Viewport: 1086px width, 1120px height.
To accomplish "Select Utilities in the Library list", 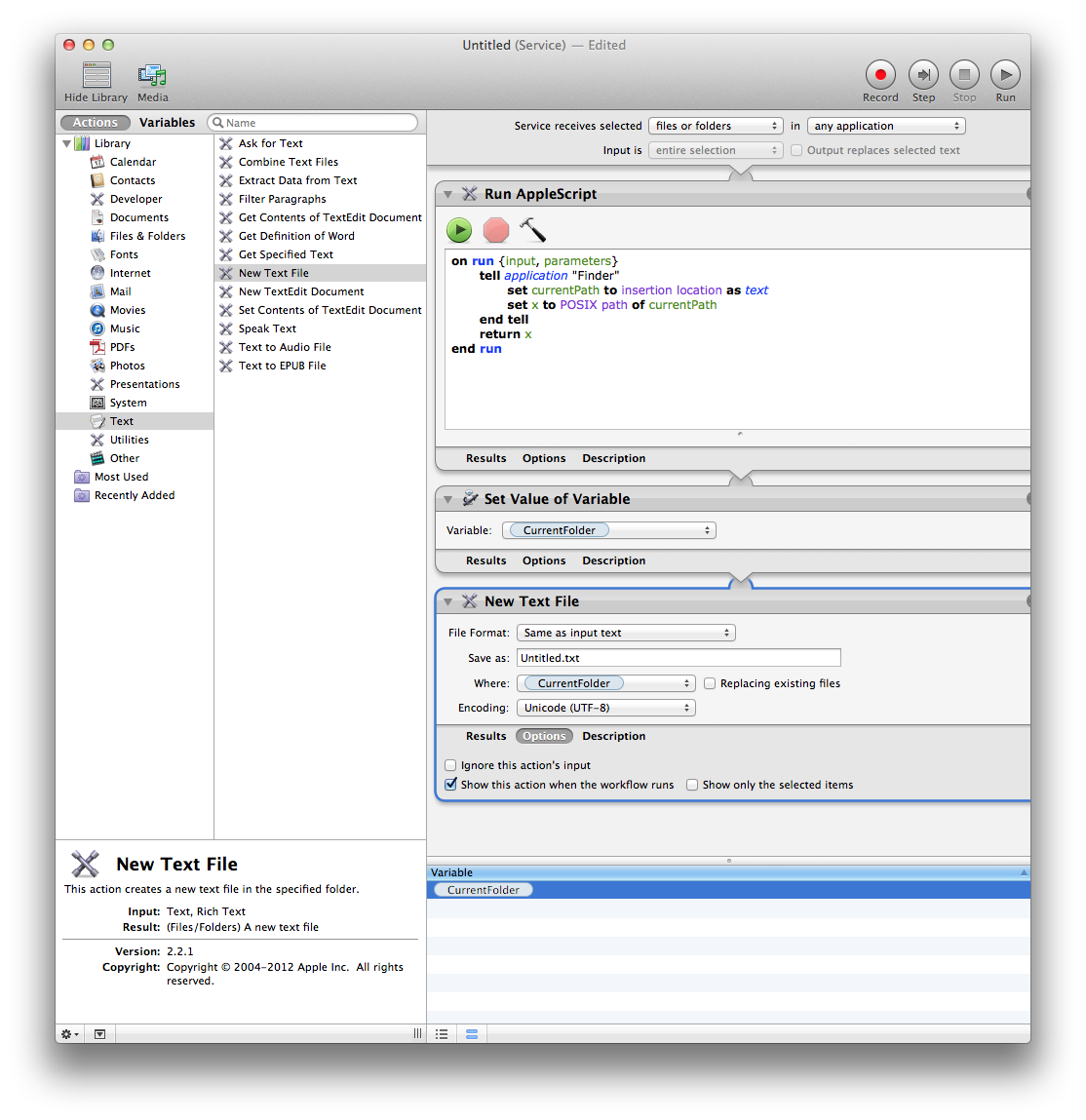I will coord(130,440).
